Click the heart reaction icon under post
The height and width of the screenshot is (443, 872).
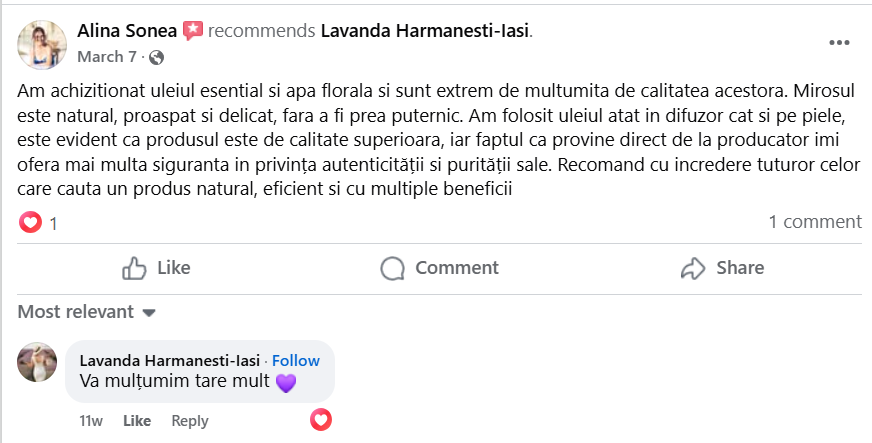(x=31, y=222)
